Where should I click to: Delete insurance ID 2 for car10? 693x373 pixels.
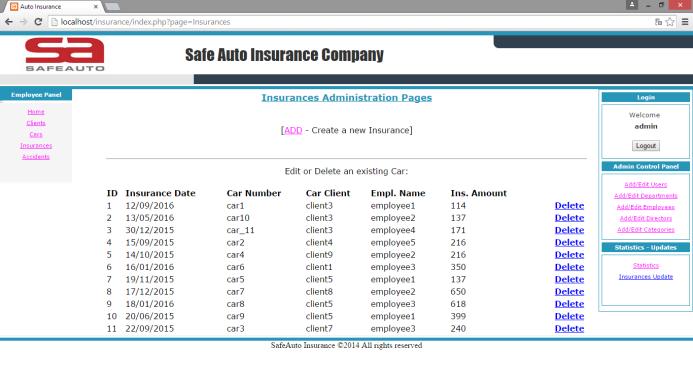[x=569, y=218]
